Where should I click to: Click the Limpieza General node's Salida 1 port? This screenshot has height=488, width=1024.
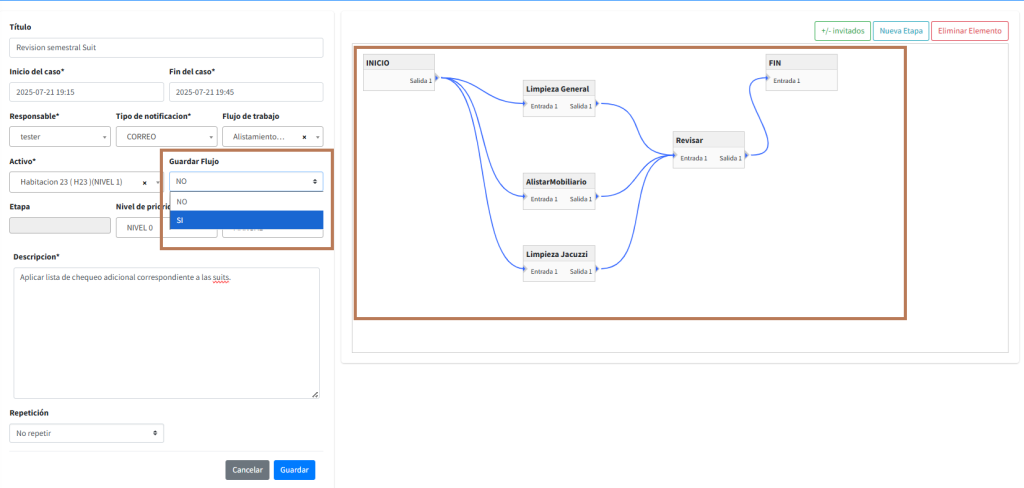[x=597, y=105]
